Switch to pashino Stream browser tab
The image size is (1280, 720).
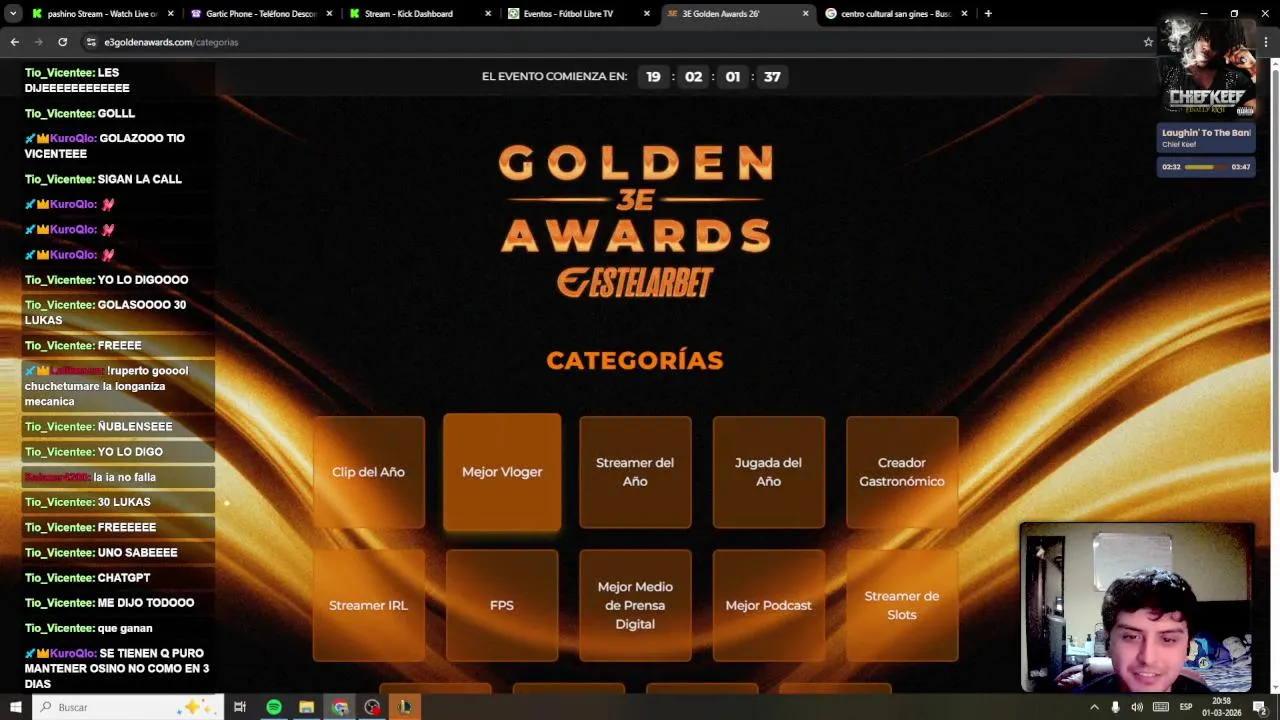click(x=102, y=14)
